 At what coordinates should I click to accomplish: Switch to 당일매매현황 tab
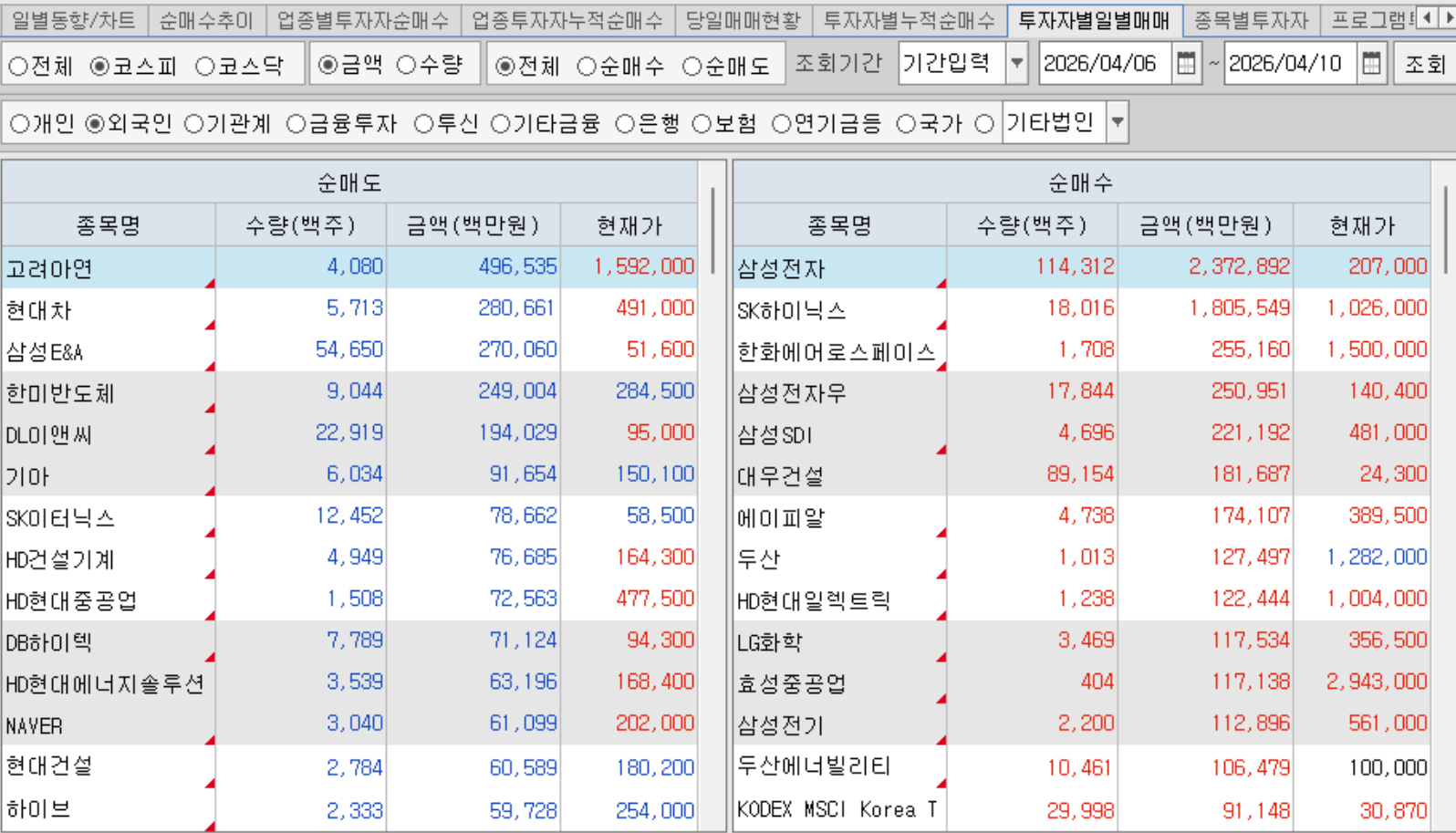click(743, 20)
